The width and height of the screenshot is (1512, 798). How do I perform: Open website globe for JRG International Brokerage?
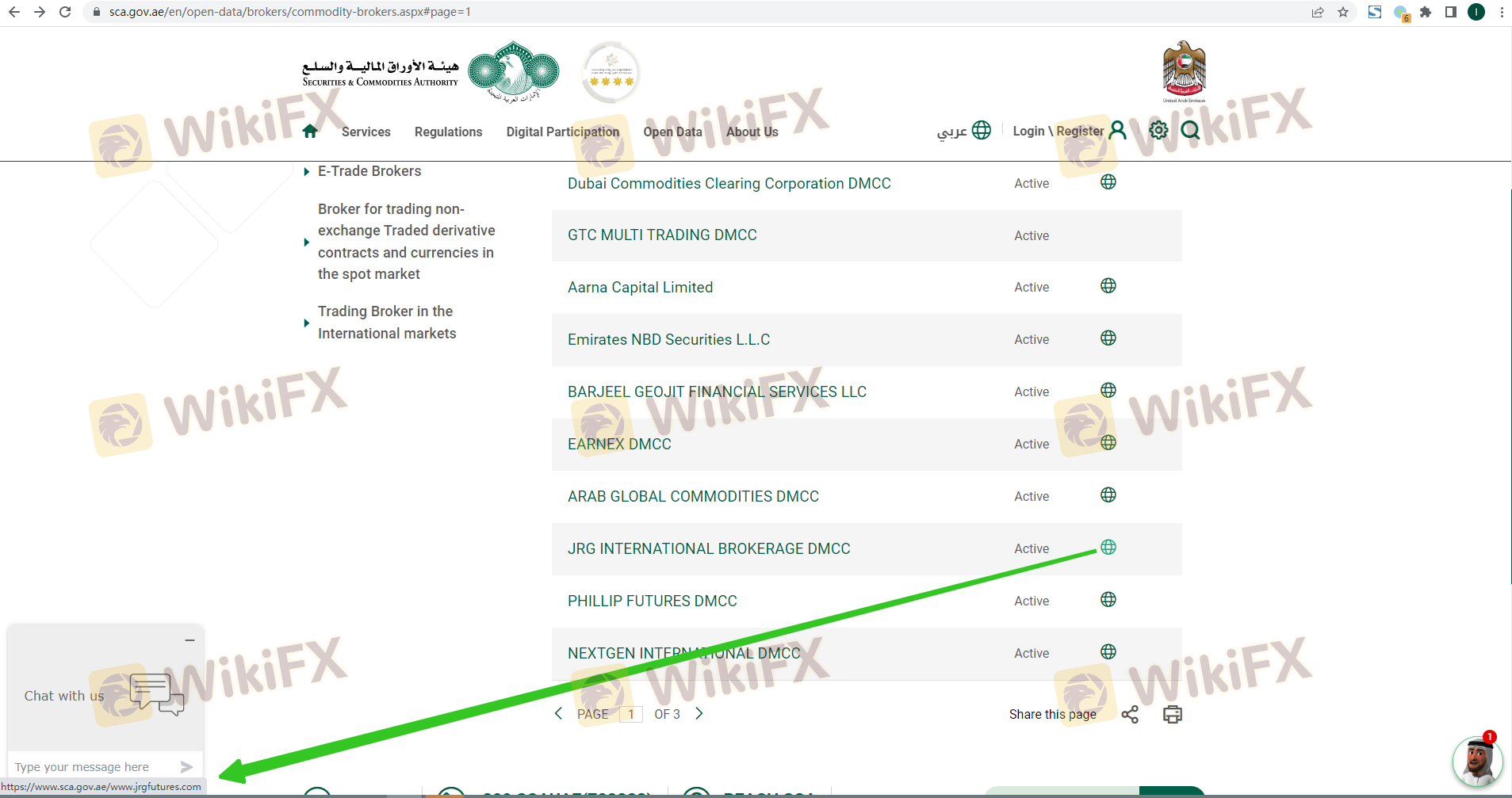tap(1108, 548)
